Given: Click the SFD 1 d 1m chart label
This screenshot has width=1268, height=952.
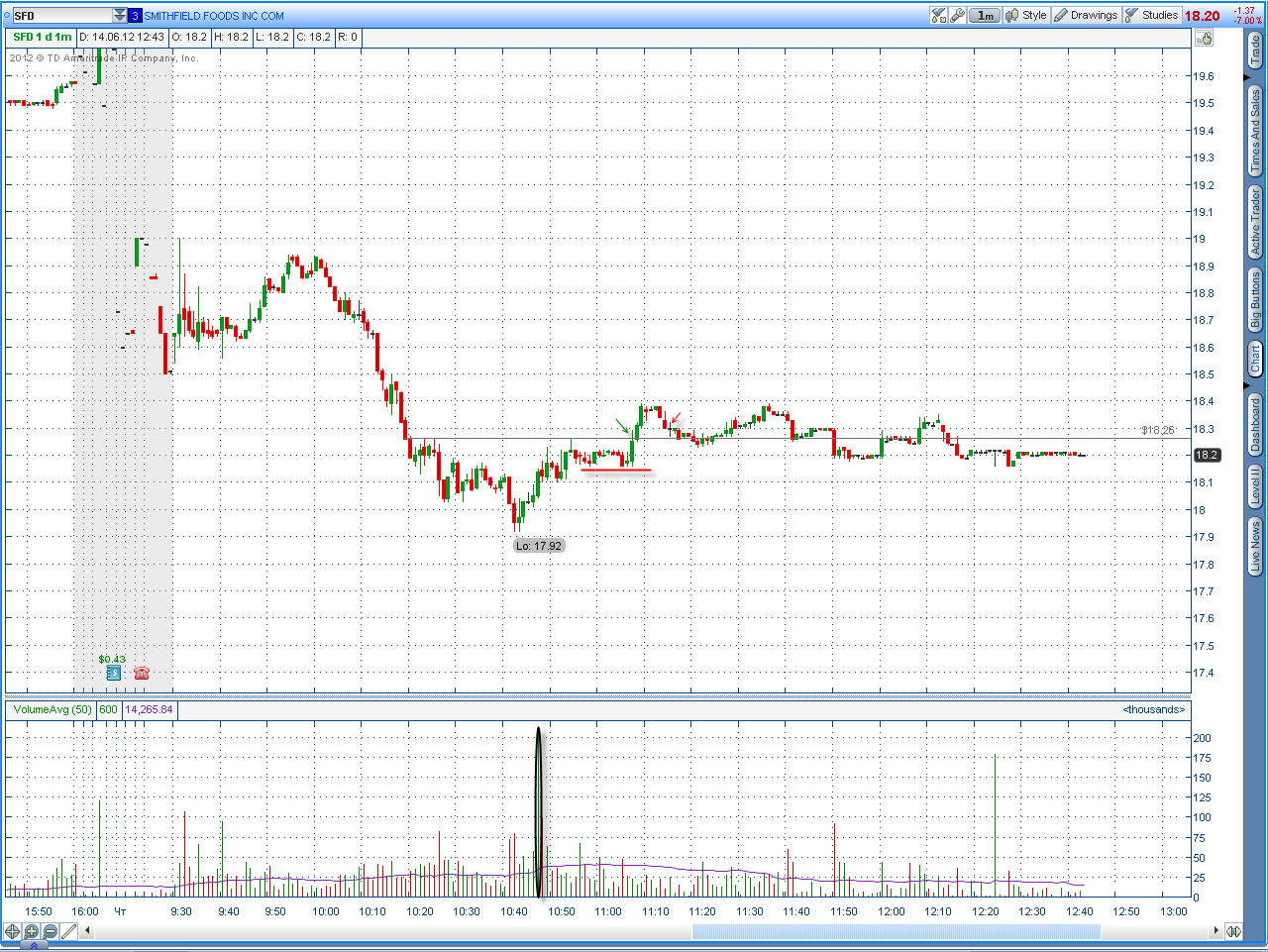Looking at the screenshot, I should pos(43,38).
